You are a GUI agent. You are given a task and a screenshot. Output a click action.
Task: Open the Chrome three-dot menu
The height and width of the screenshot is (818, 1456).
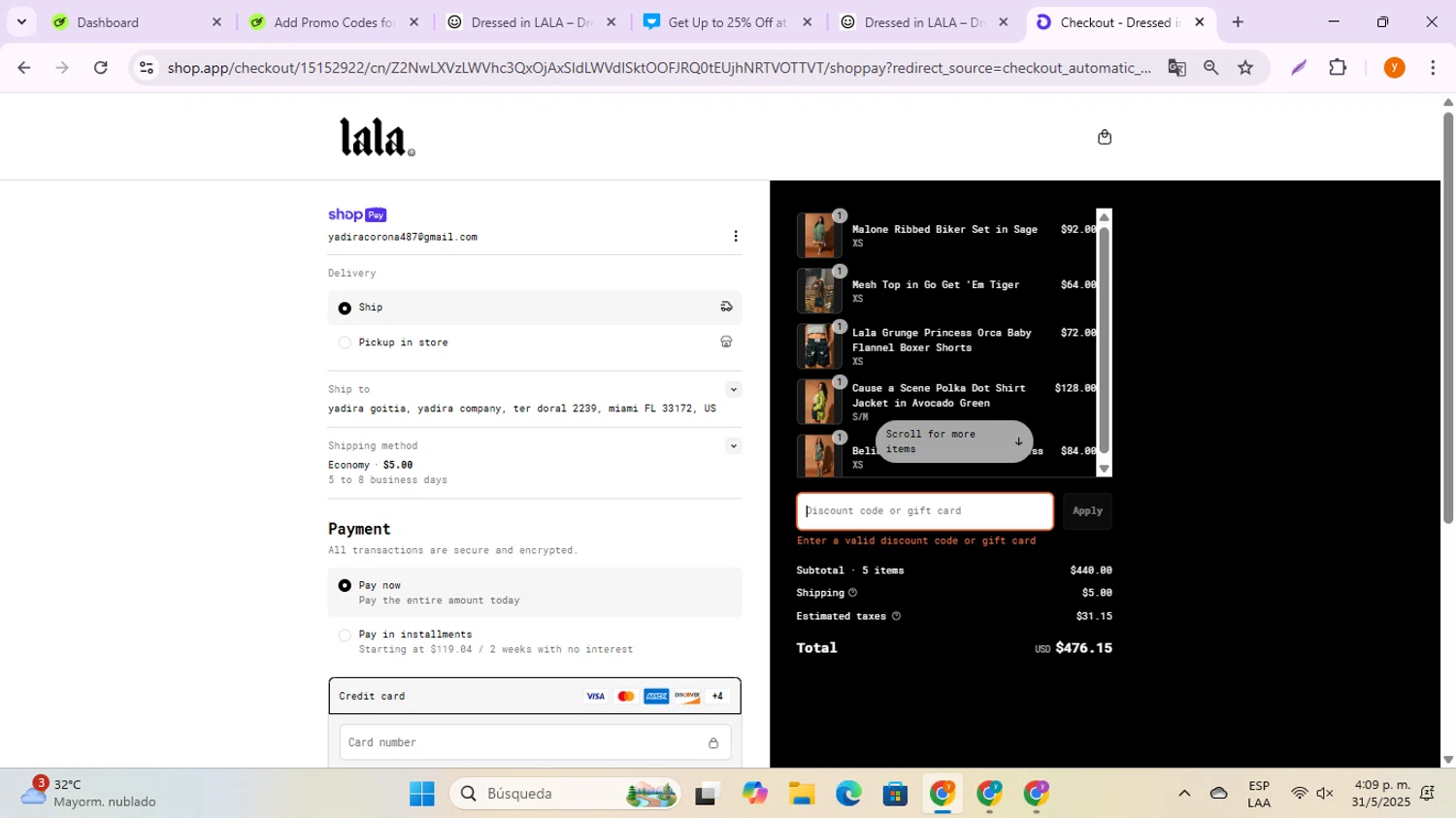[x=1433, y=68]
